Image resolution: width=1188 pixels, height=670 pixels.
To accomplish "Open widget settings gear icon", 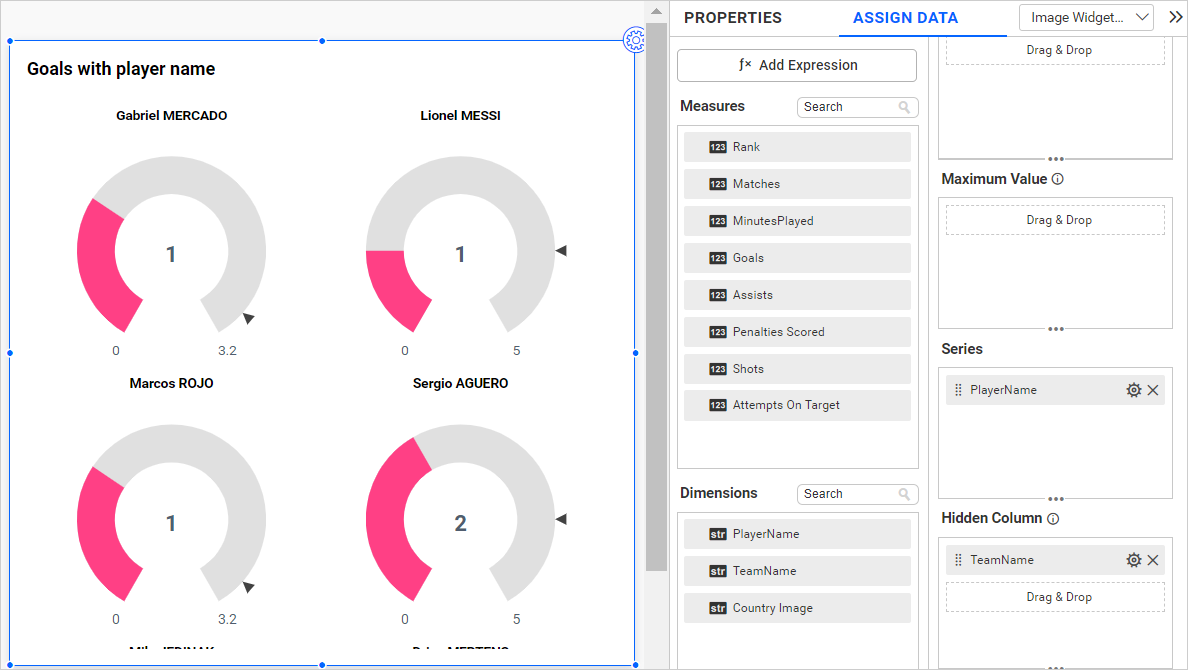I will tap(634, 40).
